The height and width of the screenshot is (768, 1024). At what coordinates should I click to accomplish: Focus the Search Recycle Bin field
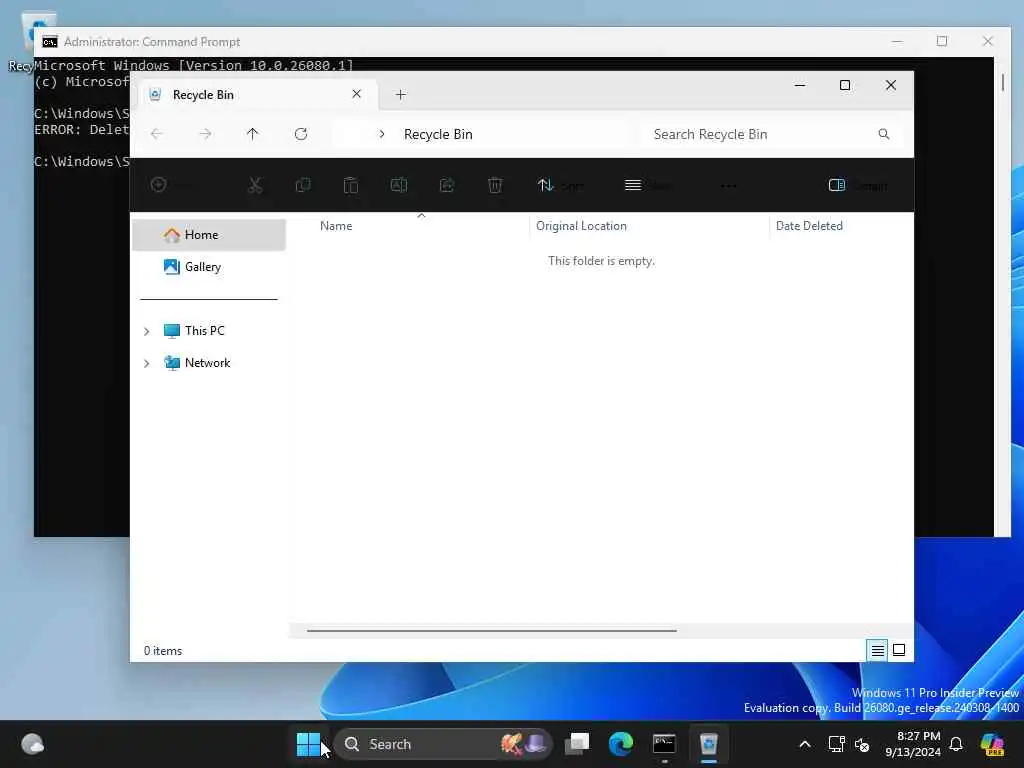pyautogui.click(x=773, y=134)
